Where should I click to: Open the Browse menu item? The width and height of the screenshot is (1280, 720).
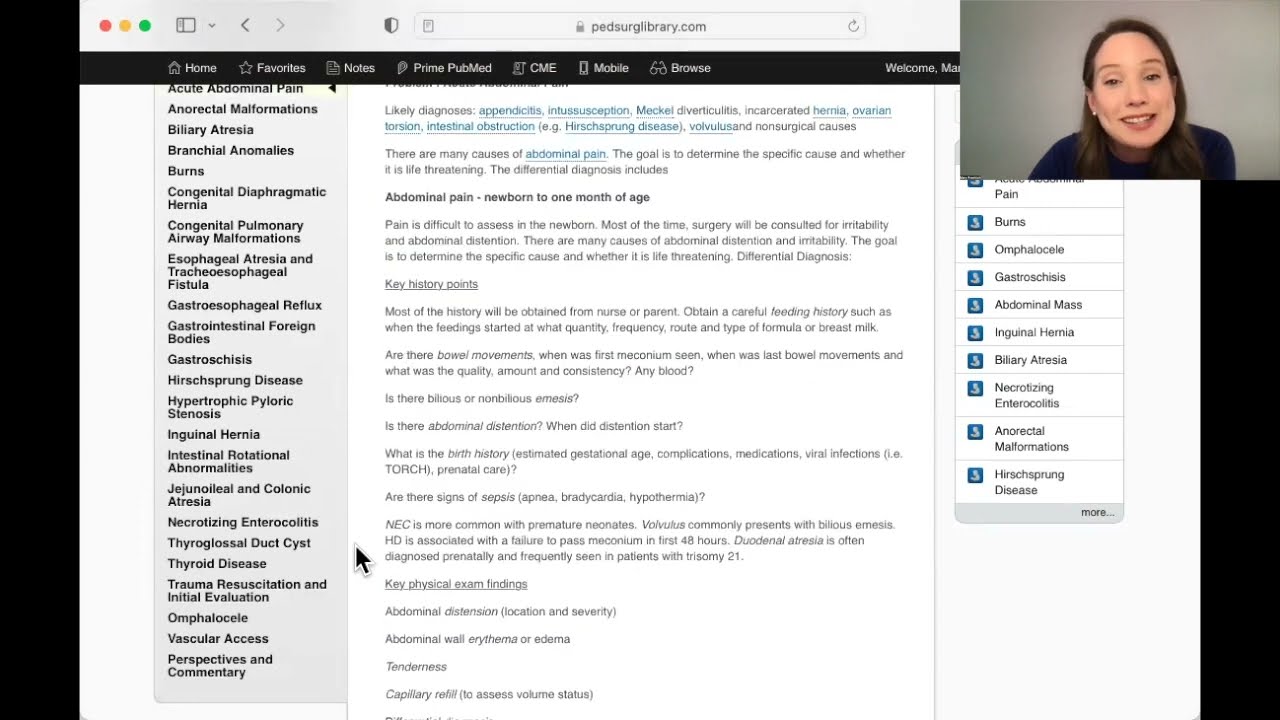680,68
